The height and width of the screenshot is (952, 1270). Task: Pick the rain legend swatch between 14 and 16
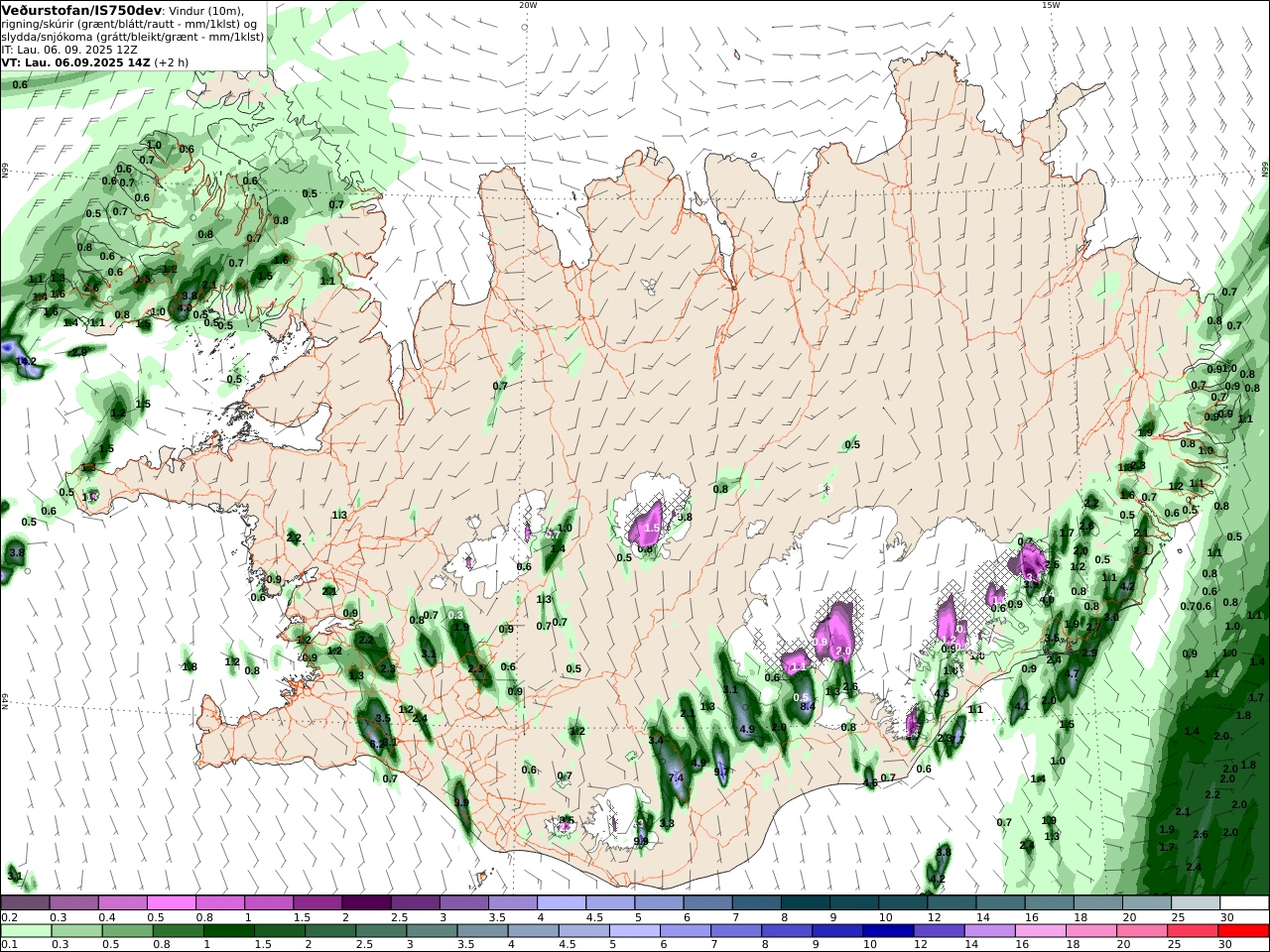991,931
